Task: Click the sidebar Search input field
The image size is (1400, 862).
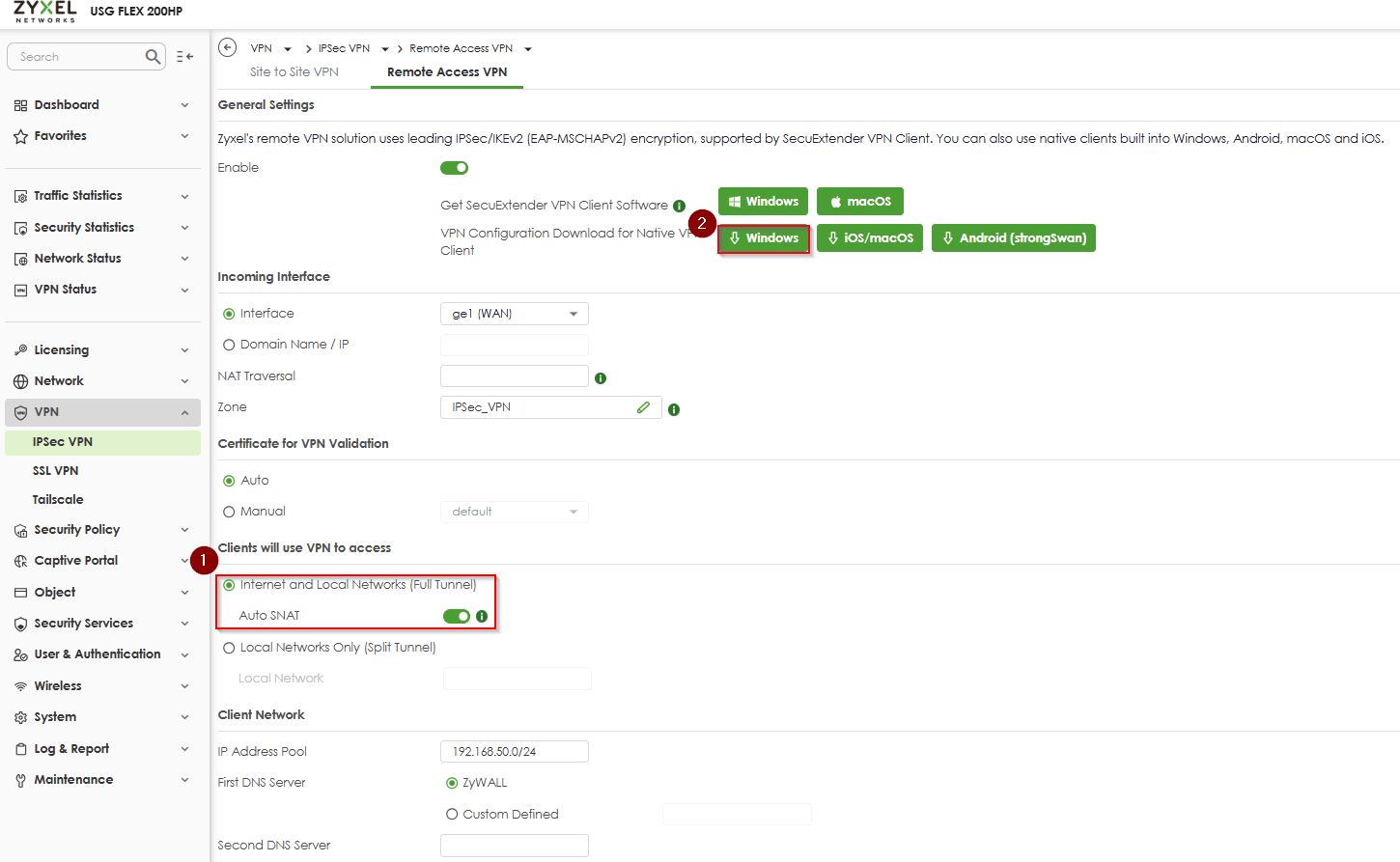Action: tap(77, 57)
